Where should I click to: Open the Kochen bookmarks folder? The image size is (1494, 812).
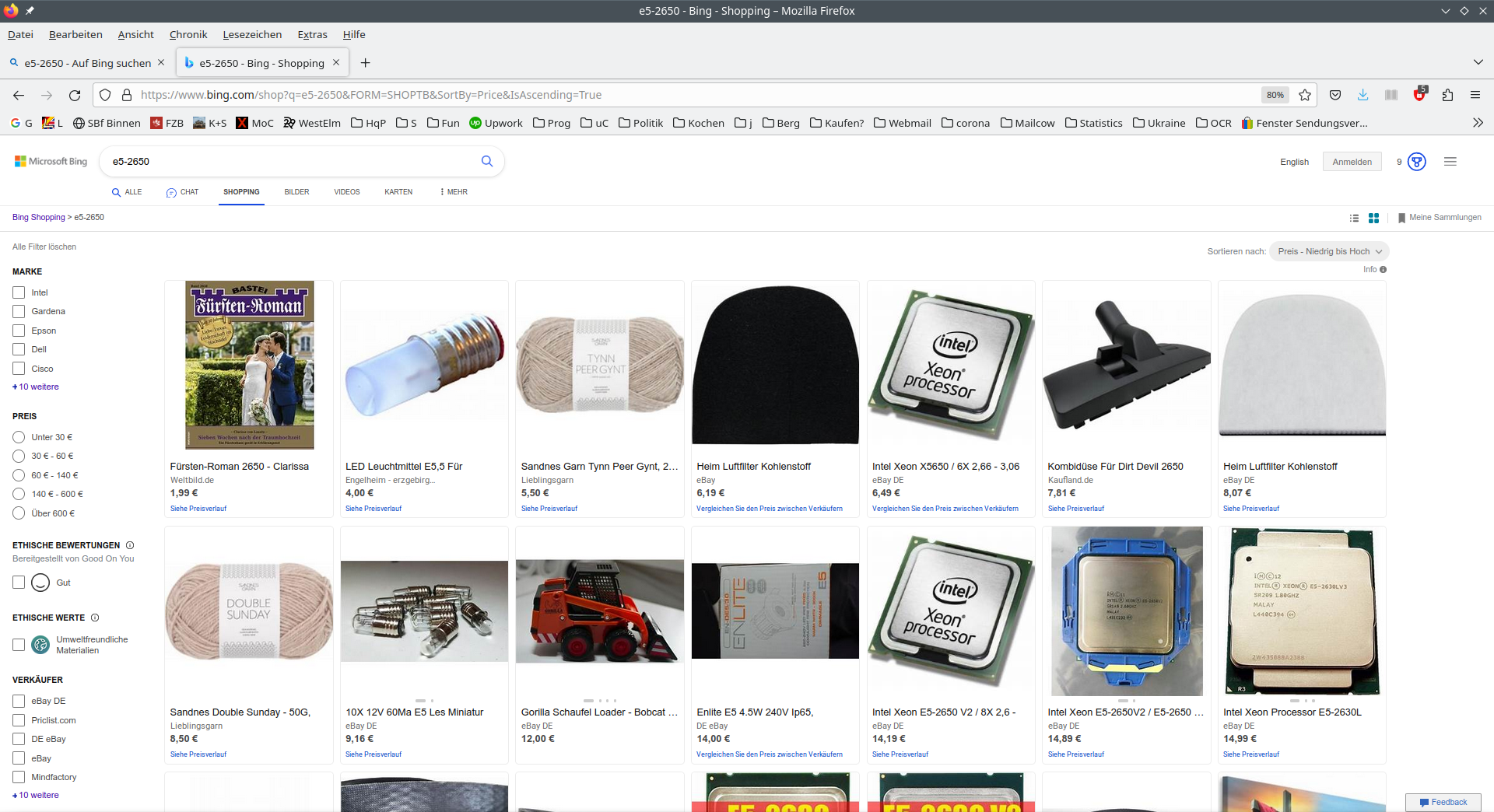pos(699,123)
